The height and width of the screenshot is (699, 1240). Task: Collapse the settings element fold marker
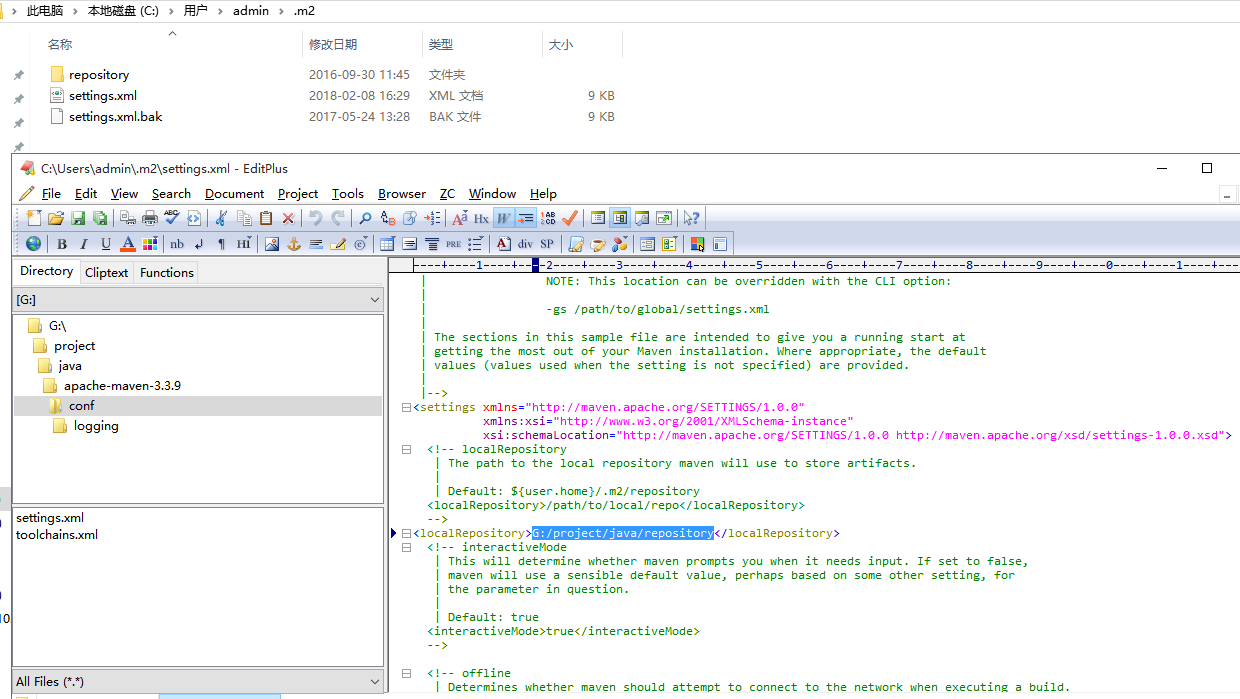[406, 407]
